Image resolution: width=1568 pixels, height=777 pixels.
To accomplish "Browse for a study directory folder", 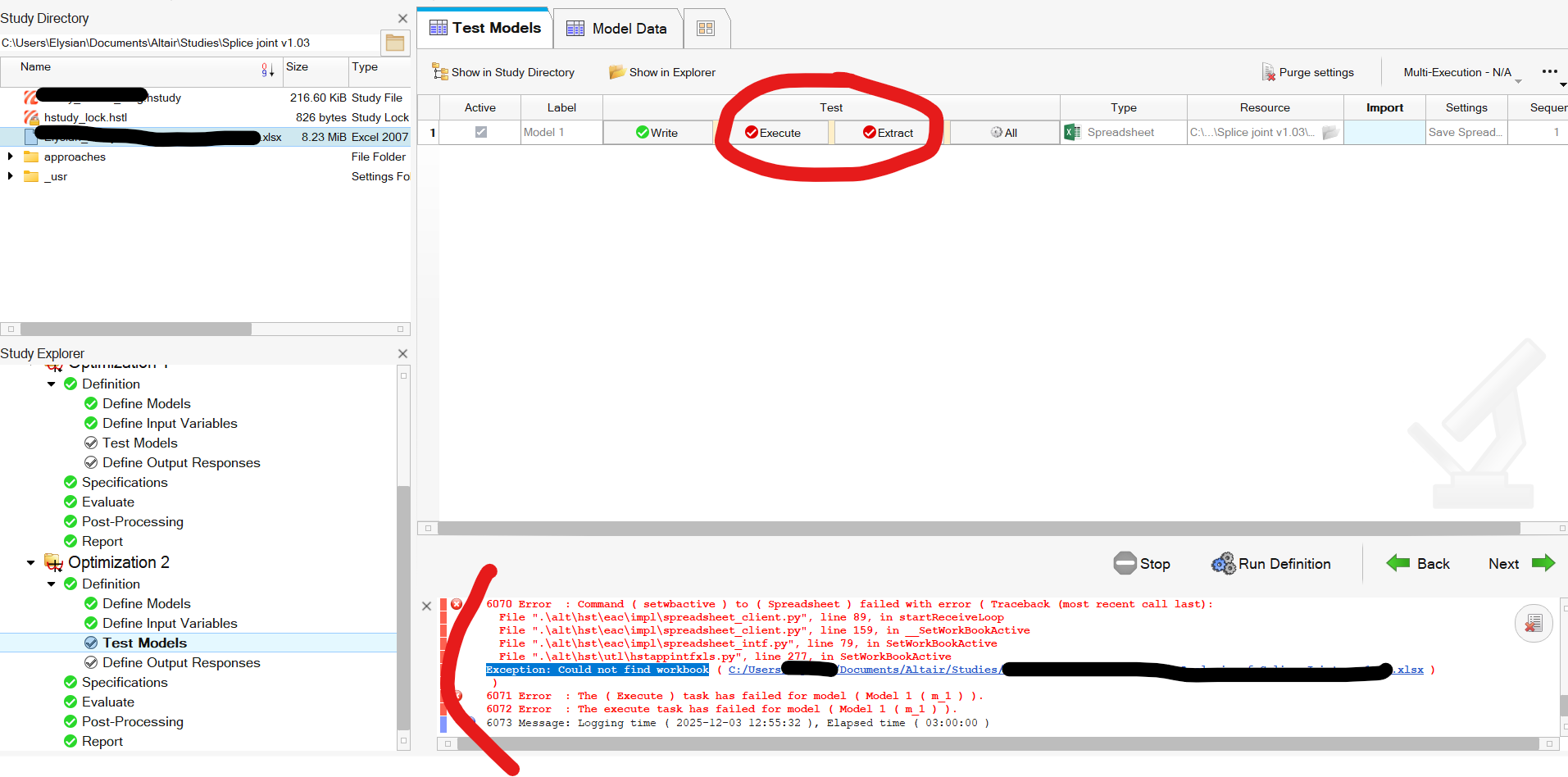I will click(x=395, y=43).
